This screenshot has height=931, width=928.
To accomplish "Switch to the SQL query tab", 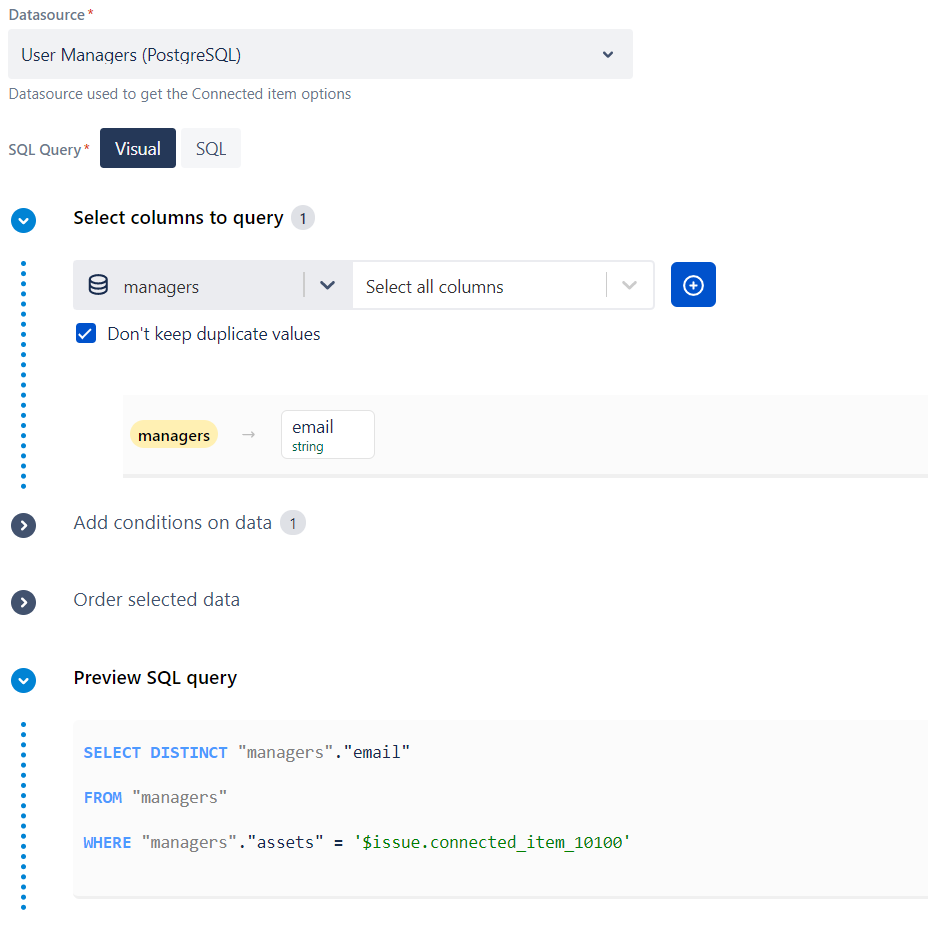I will [211, 149].
